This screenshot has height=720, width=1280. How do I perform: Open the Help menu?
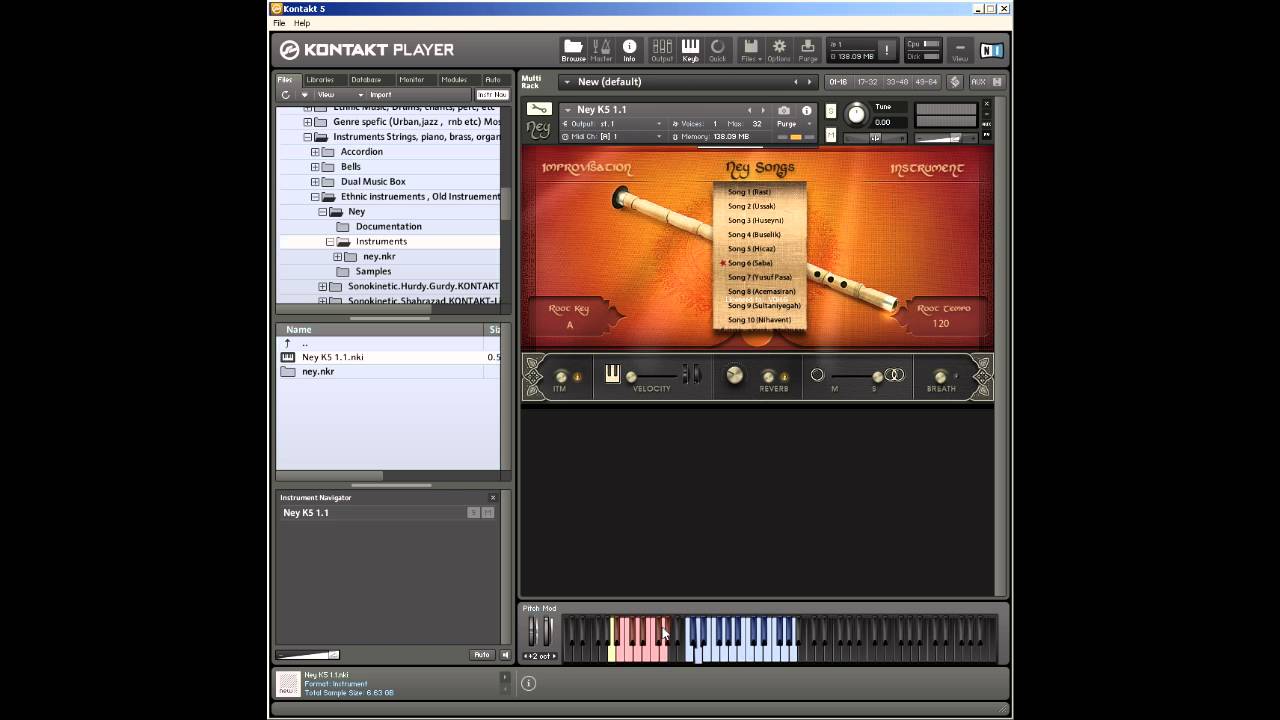pyautogui.click(x=302, y=23)
